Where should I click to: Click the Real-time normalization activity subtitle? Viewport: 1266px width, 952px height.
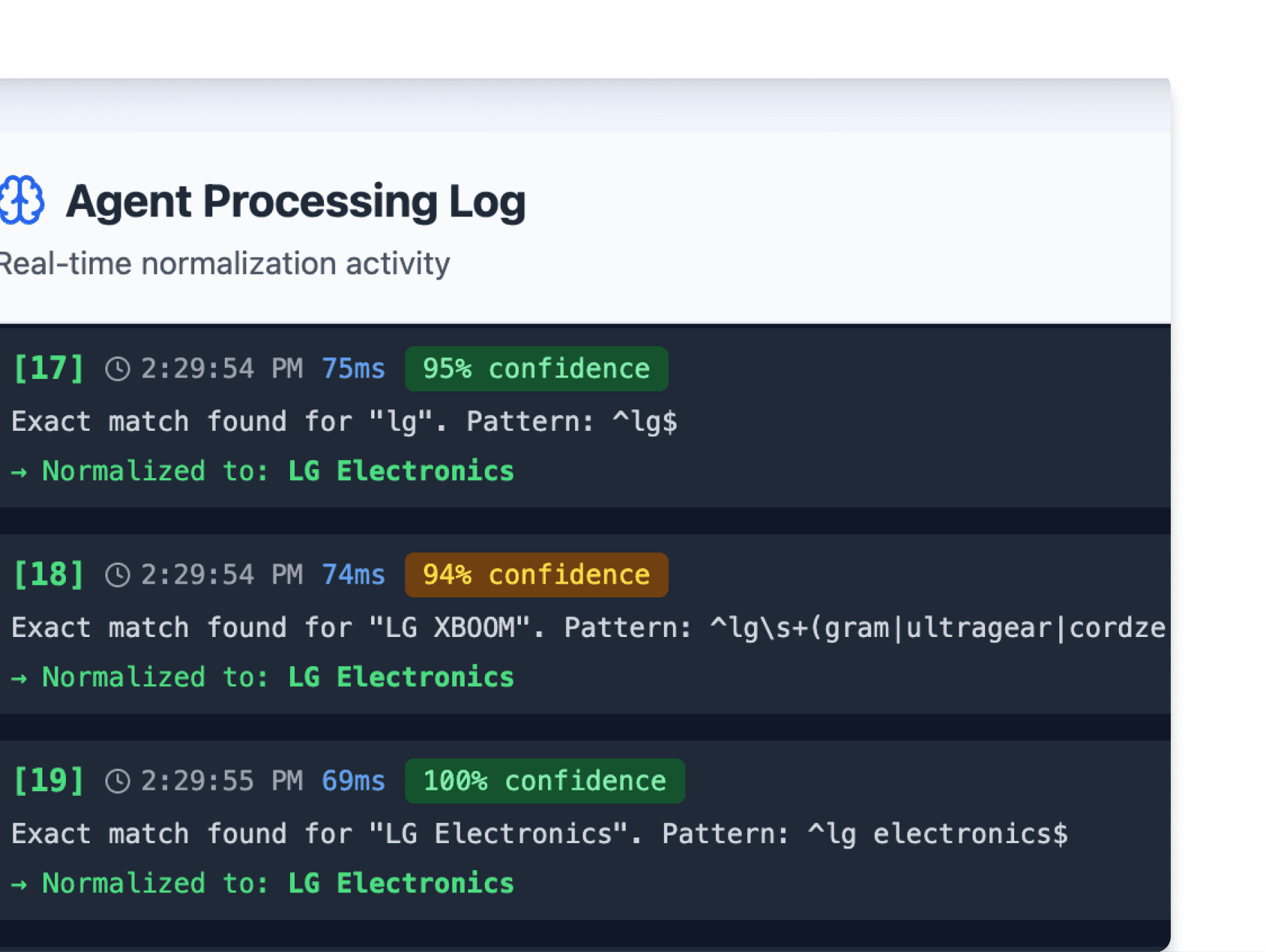225,264
